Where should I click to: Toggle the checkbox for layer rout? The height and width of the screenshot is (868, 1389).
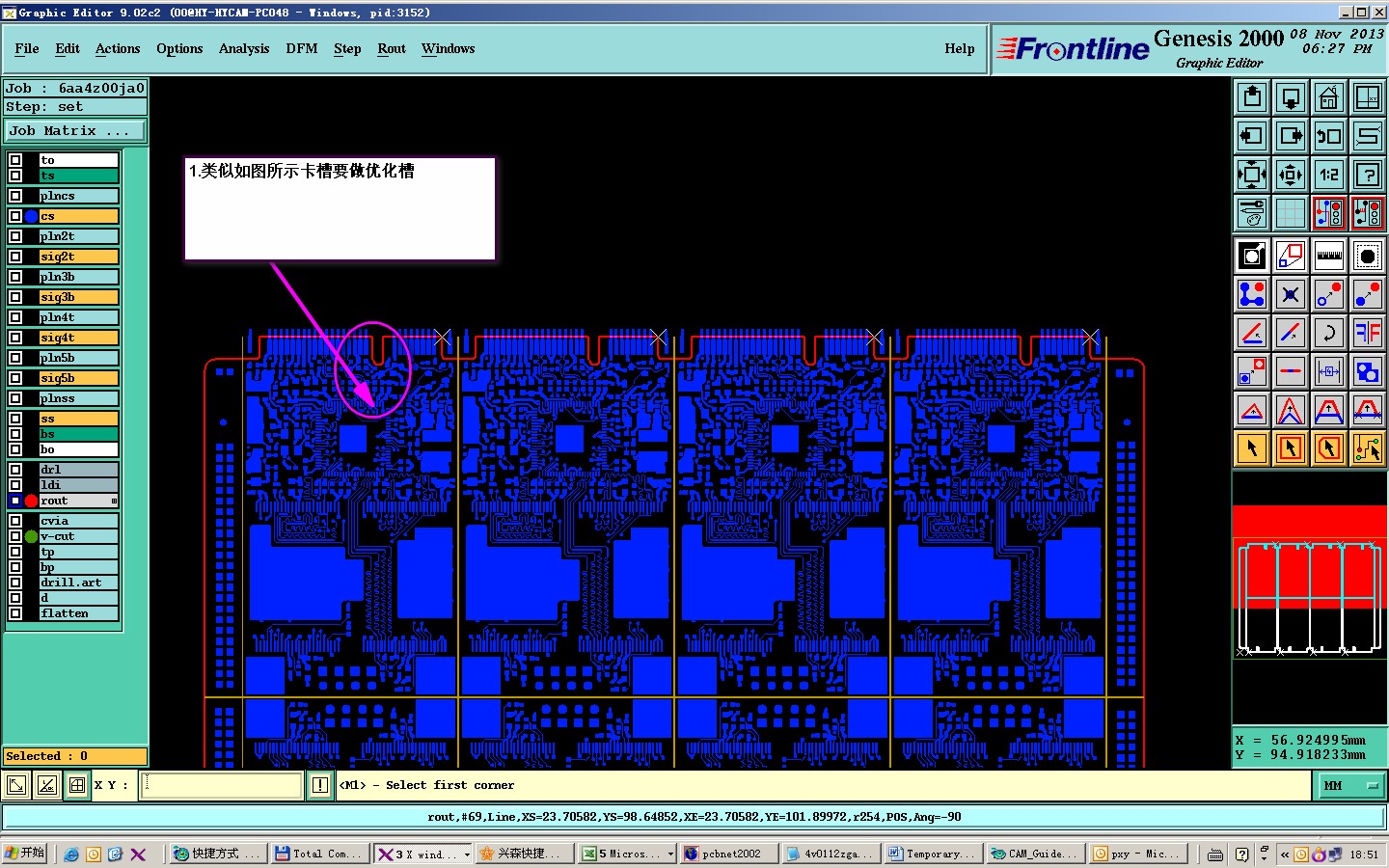point(15,501)
